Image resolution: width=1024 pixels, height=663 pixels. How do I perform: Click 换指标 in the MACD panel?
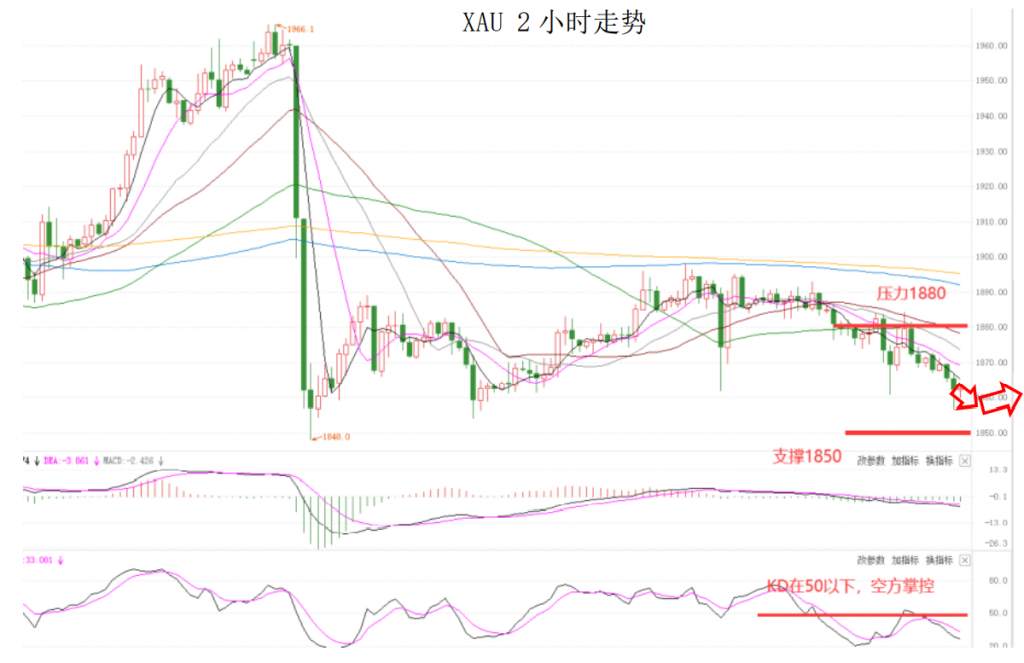(940, 461)
